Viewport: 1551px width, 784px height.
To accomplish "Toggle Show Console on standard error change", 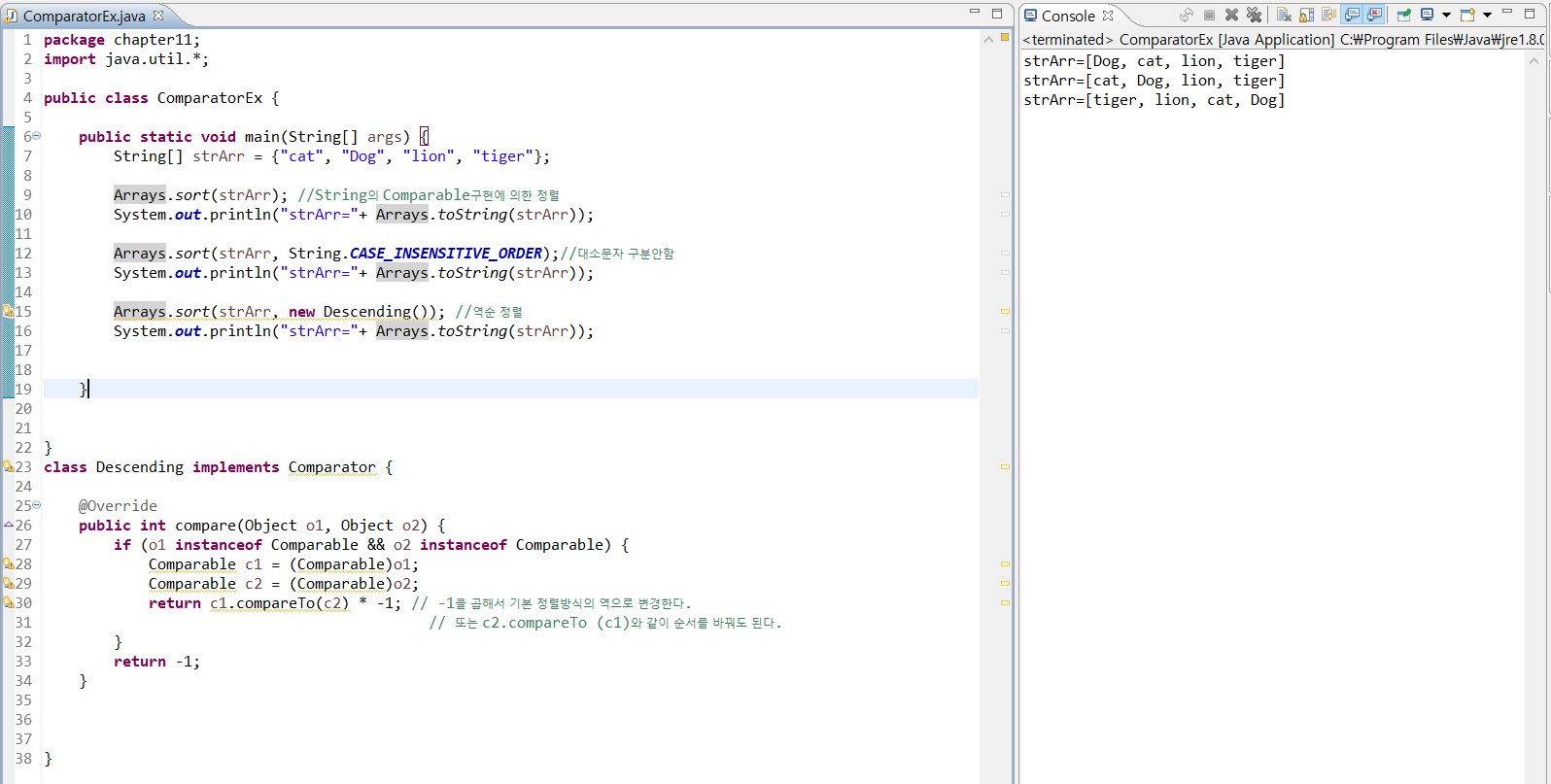I will coord(1374,15).
